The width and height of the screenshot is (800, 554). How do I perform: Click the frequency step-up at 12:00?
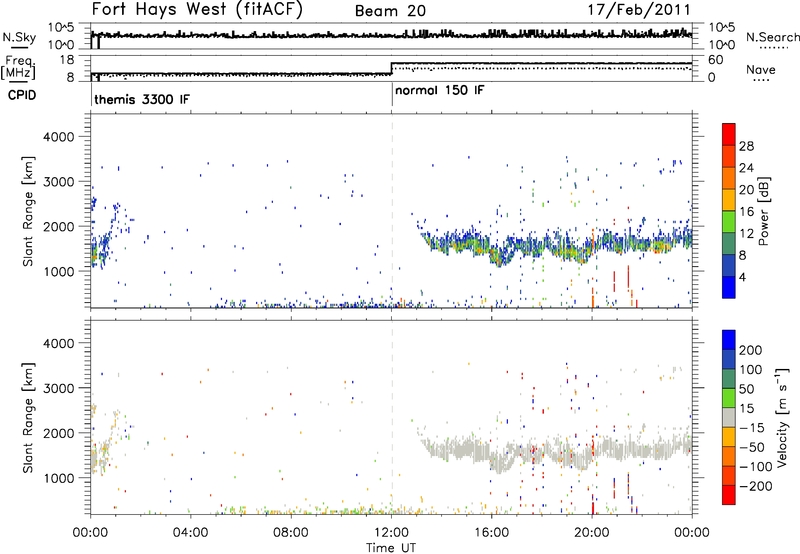[391, 68]
